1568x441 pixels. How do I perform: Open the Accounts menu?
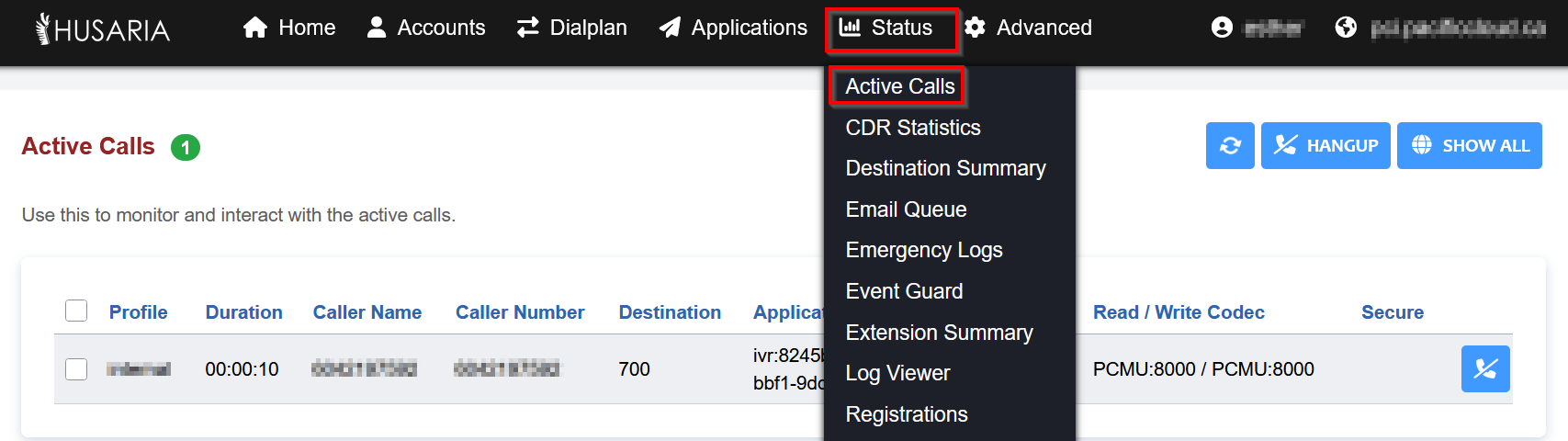coord(426,28)
